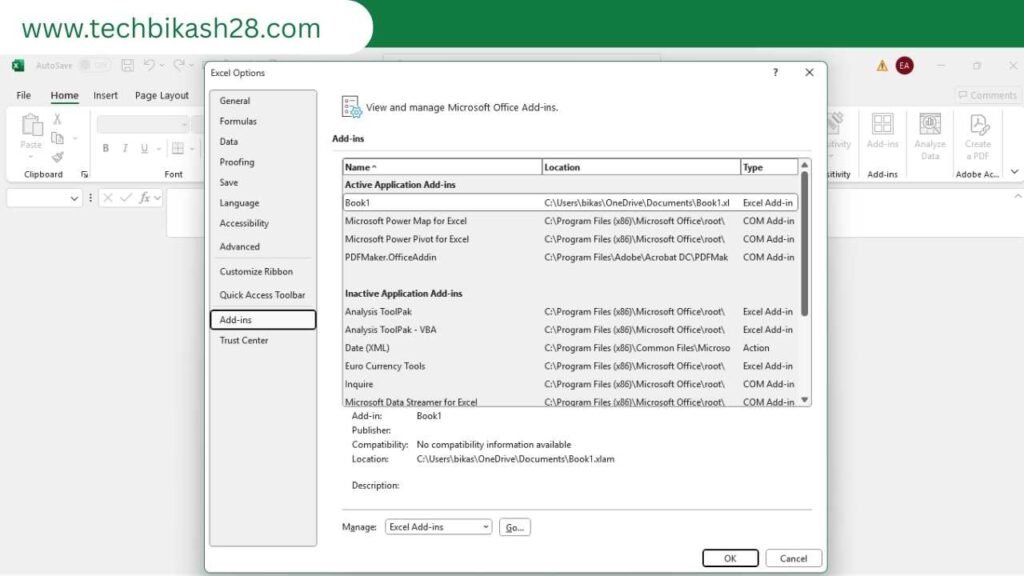Select the Book1 add-in row
The width and height of the screenshot is (1024, 576).
[x=570, y=203]
